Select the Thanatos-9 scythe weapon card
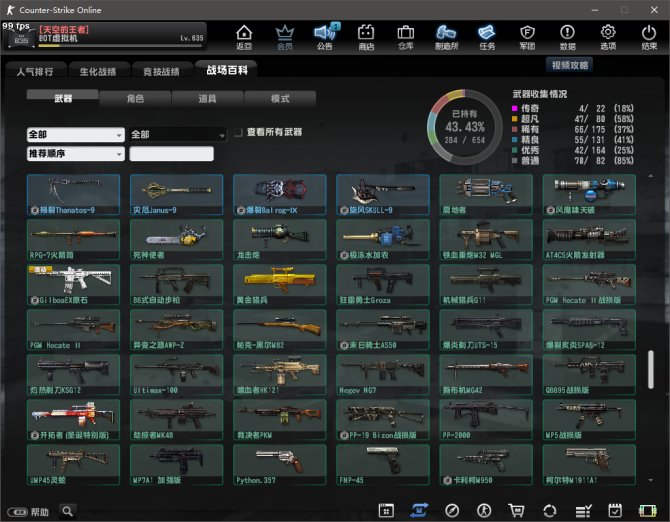This screenshot has height=522, width=670. [73, 194]
